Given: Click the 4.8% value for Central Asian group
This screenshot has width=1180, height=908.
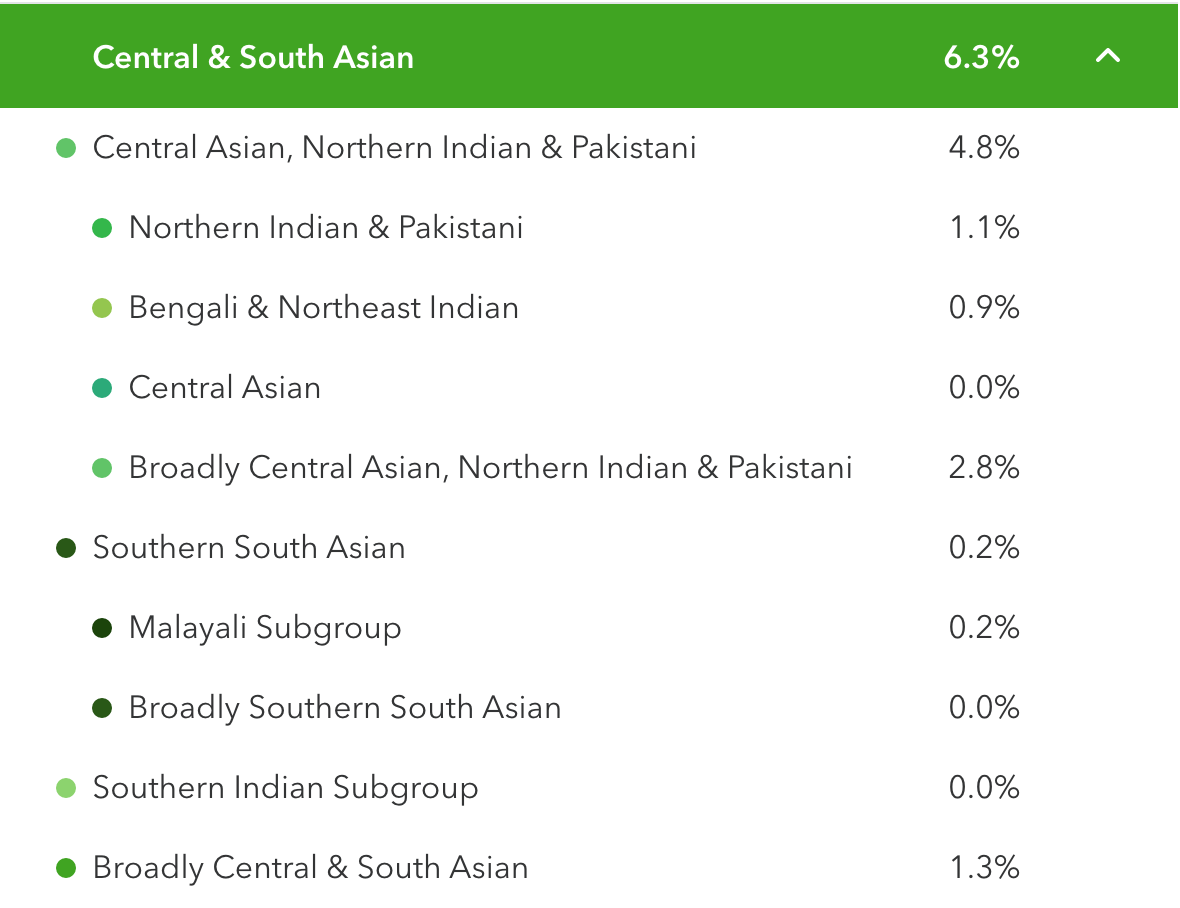Looking at the screenshot, I should tap(984, 147).
